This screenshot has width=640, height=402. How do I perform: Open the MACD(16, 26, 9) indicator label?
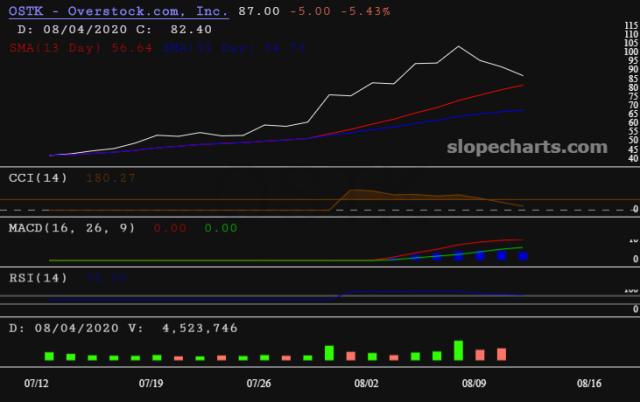click(x=70, y=229)
